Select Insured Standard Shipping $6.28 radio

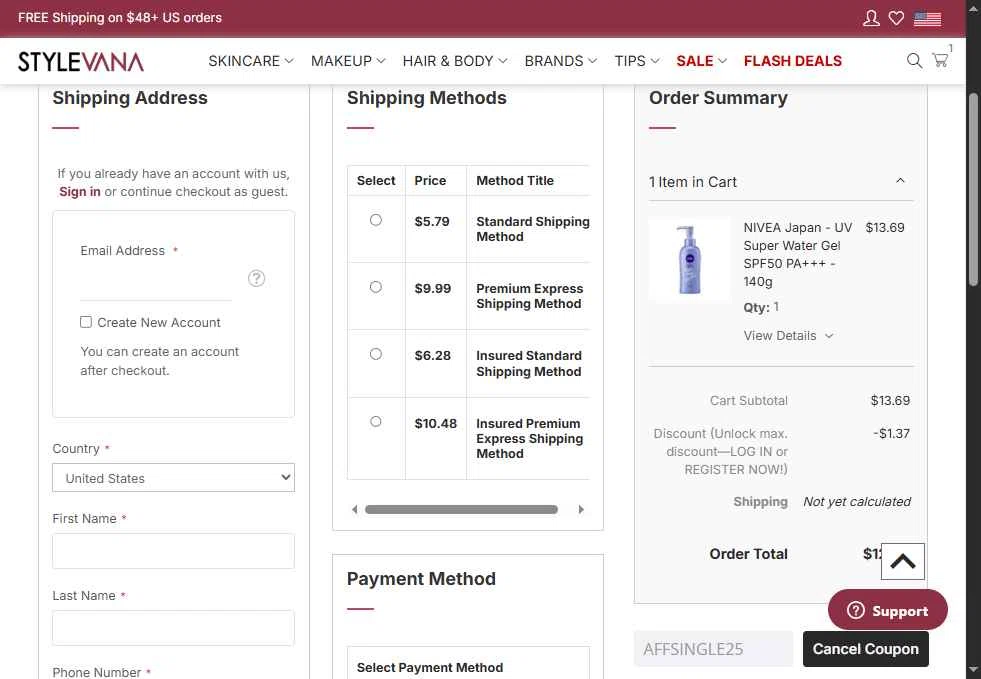[x=375, y=354]
